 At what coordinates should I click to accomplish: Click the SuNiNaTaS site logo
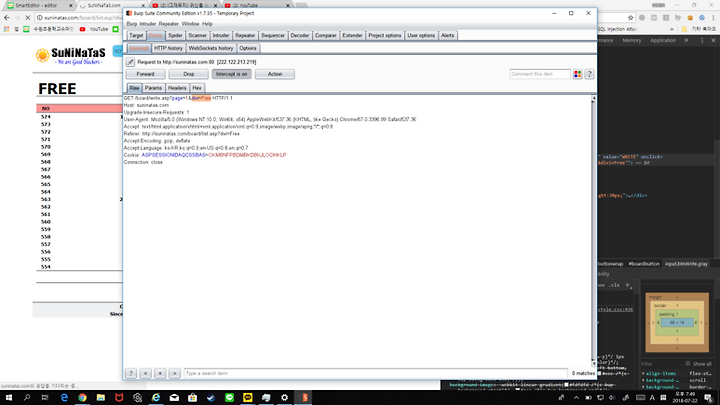(x=71, y=56)
